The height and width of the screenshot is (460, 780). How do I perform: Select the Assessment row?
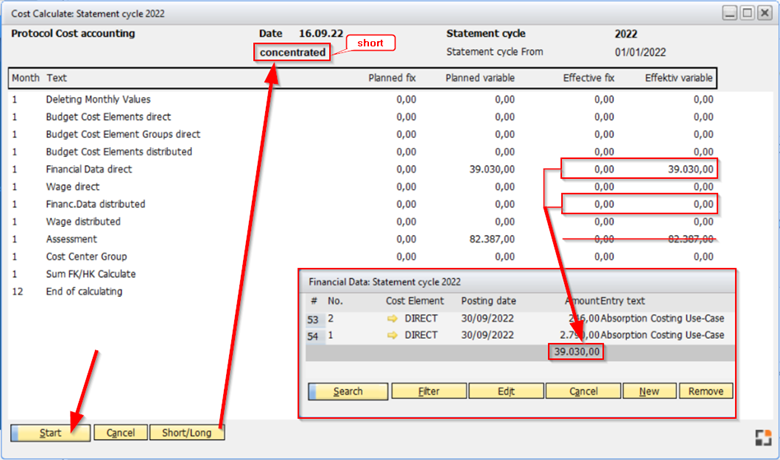point(71,239)
